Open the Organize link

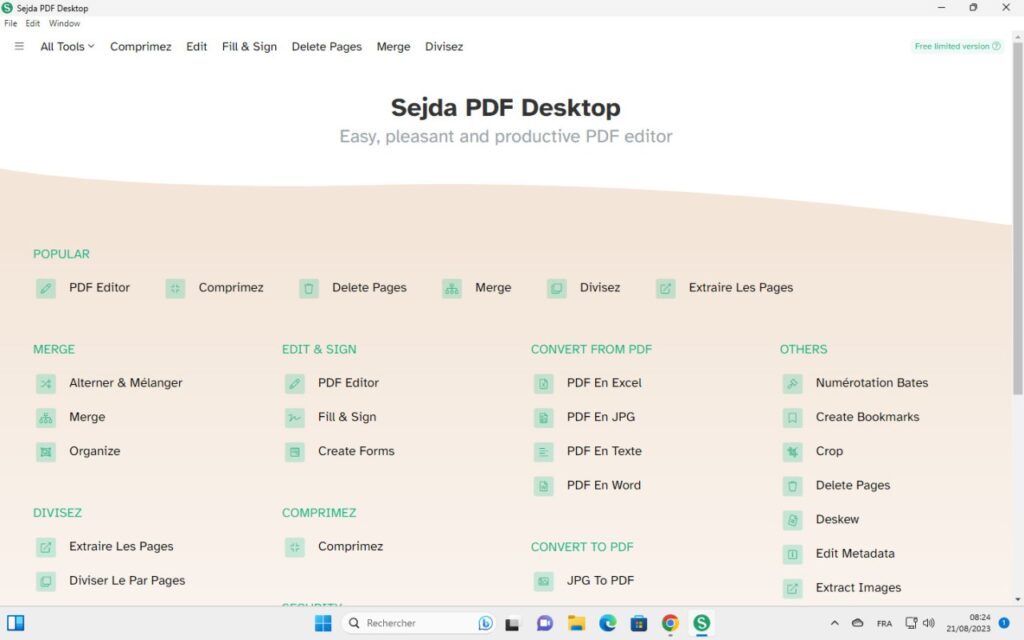tap(95, 451)
